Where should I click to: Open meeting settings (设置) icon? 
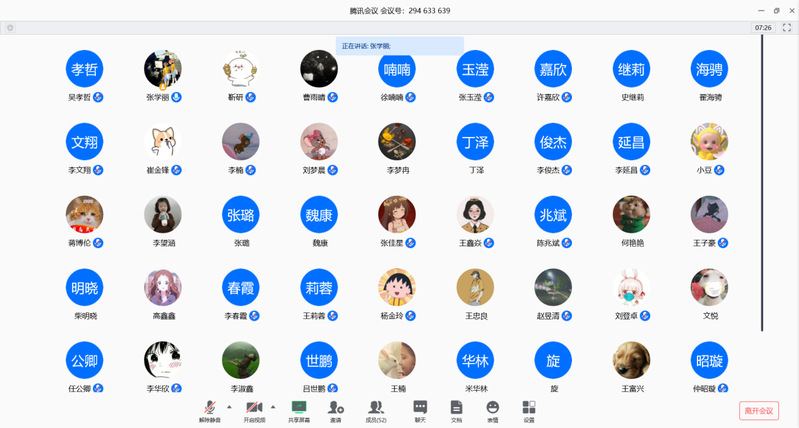[x=529, y=407]
